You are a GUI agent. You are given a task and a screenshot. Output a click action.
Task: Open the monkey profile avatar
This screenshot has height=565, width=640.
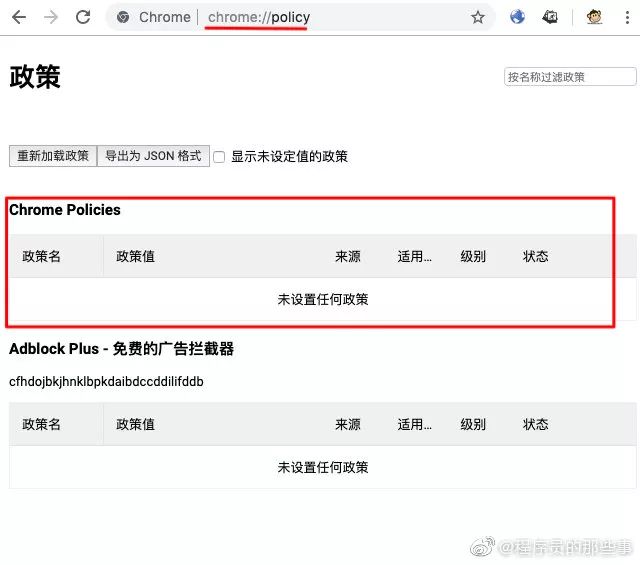pyautogui.click(x=594, y=17)
